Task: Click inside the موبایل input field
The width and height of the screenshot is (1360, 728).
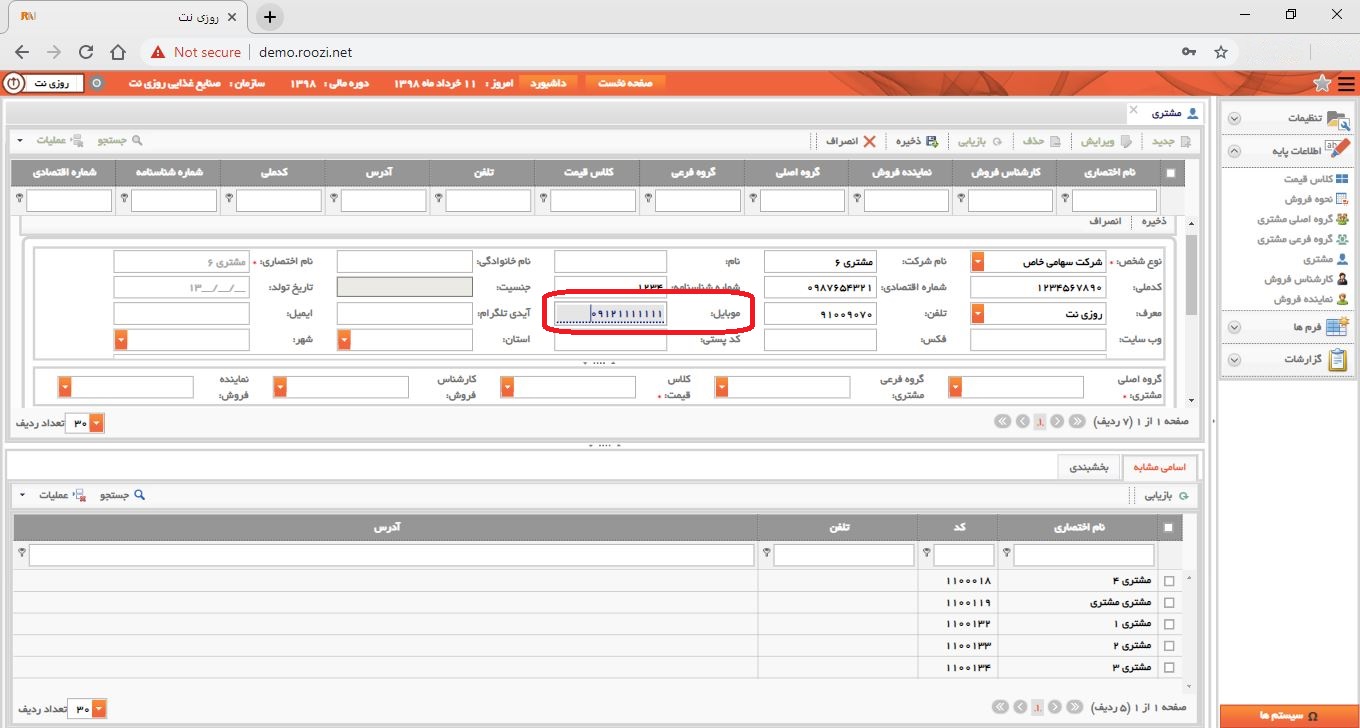Action: pos(610,314)
